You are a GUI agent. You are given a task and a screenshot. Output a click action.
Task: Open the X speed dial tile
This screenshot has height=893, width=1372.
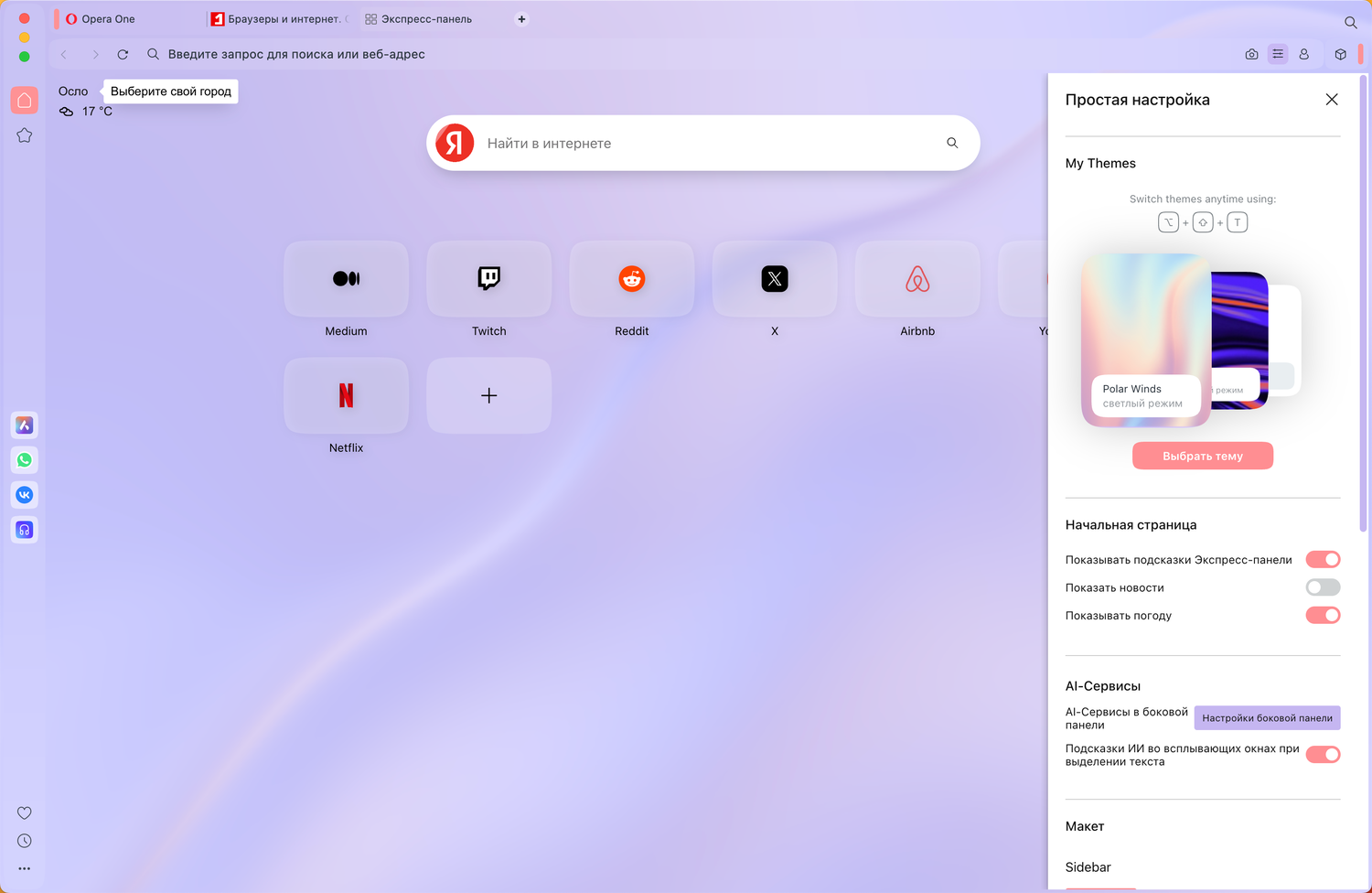[775, 279]
